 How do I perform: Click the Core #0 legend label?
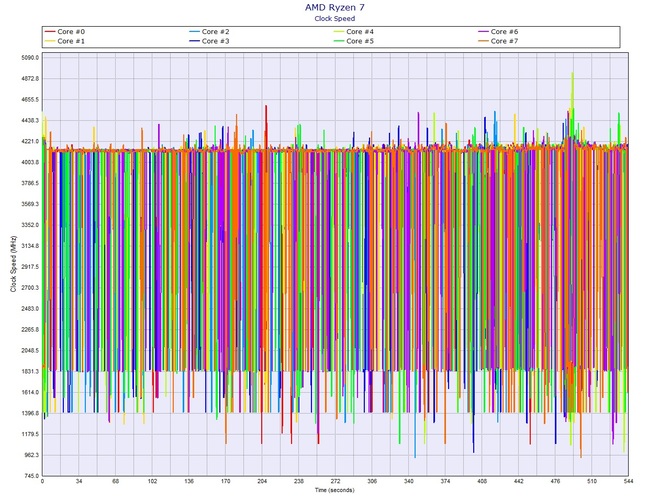[71, 32]
